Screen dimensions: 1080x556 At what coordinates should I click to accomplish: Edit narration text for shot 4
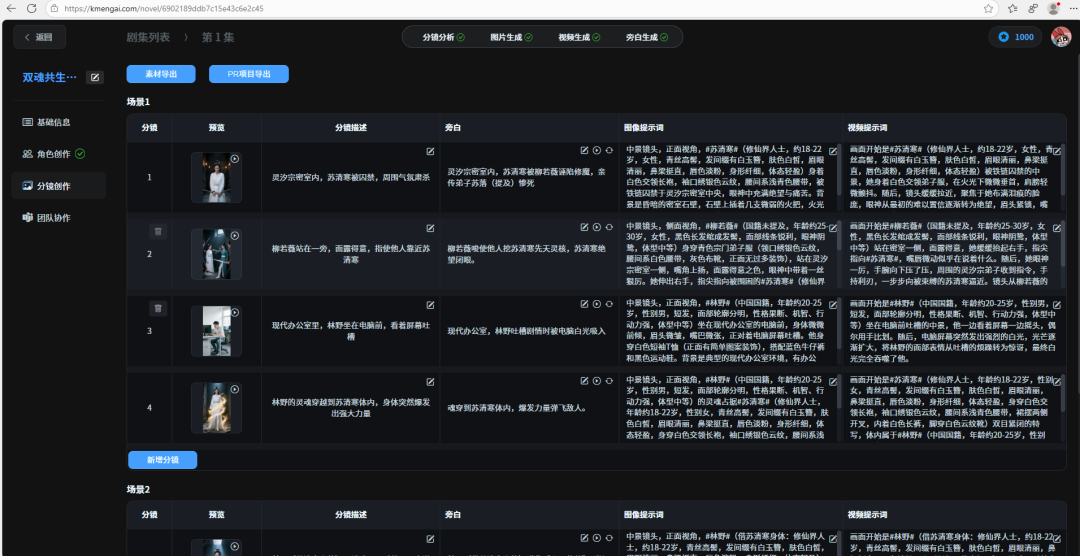coord(584,381)
